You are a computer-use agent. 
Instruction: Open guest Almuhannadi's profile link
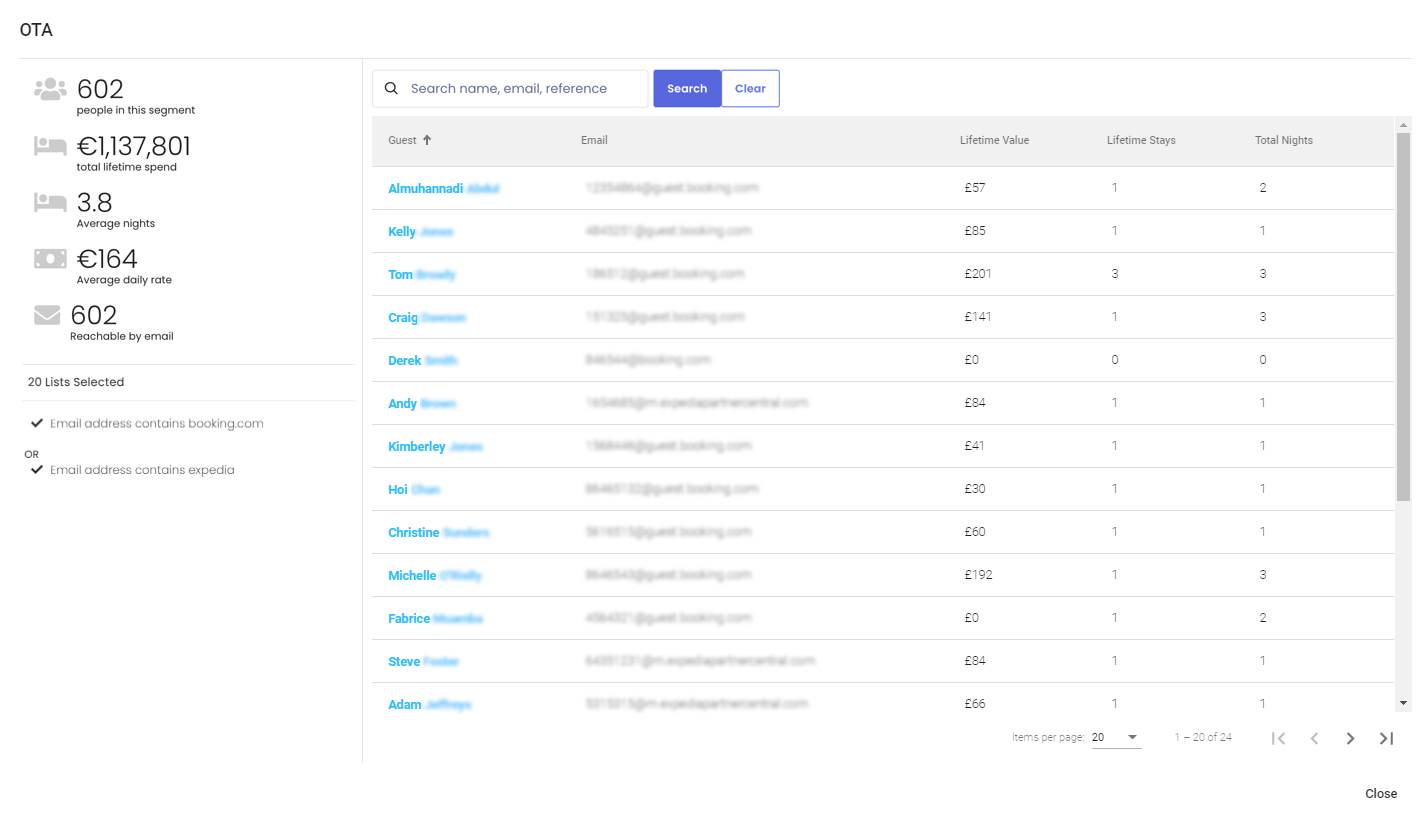pyautogui.click(x=425, y=188)
